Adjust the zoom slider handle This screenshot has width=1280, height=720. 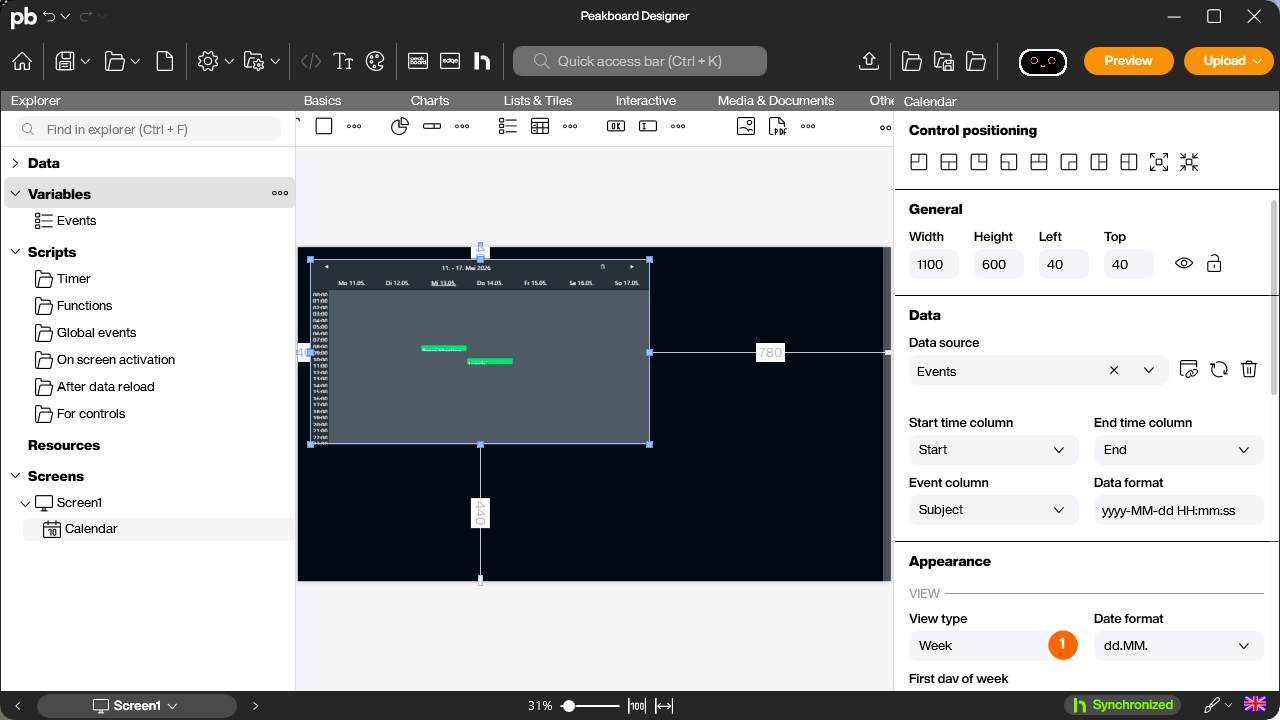569,706
